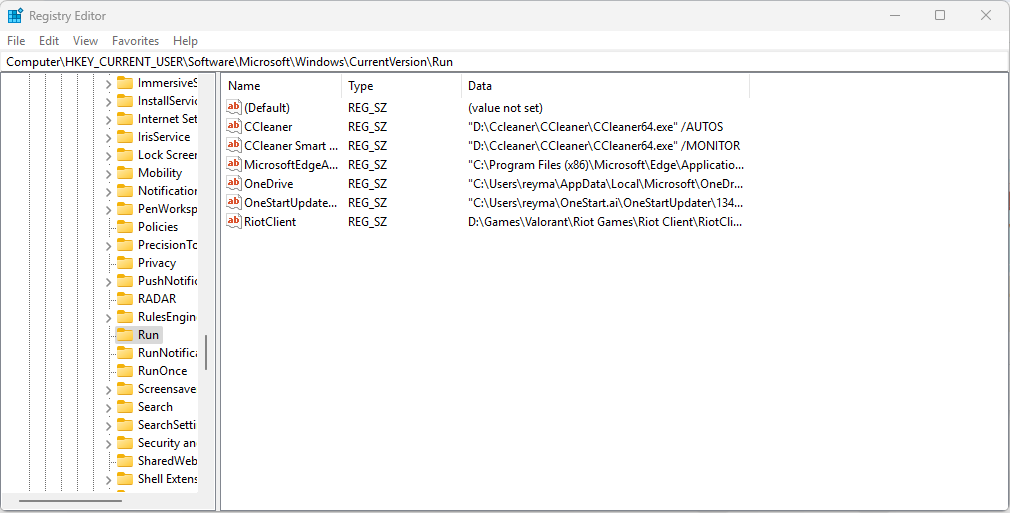This screenshot has height=513, width=1010.
Task: Expand the InstallServic key
Action: [108, 101]
